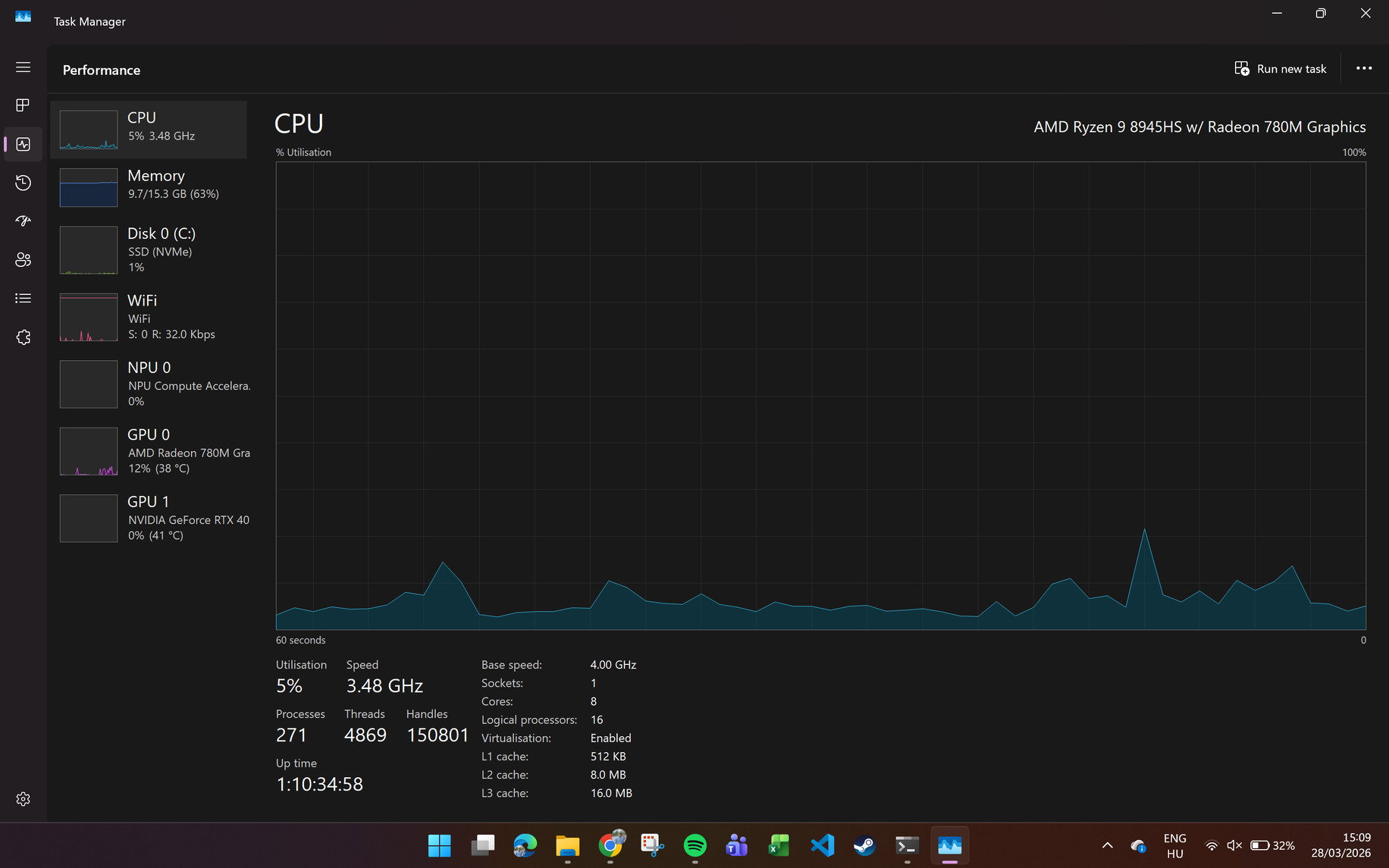Open Excel from taskbar
The image size is (1389, 868).
tap(779, 845)
